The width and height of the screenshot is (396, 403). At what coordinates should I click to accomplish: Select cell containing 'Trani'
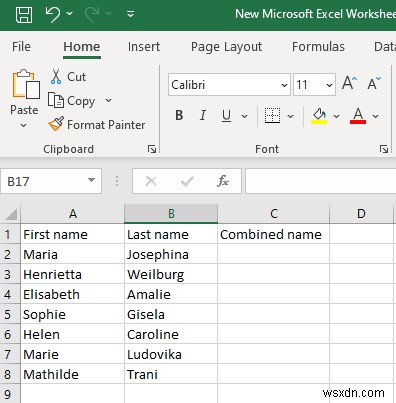(x=171, y=374)
